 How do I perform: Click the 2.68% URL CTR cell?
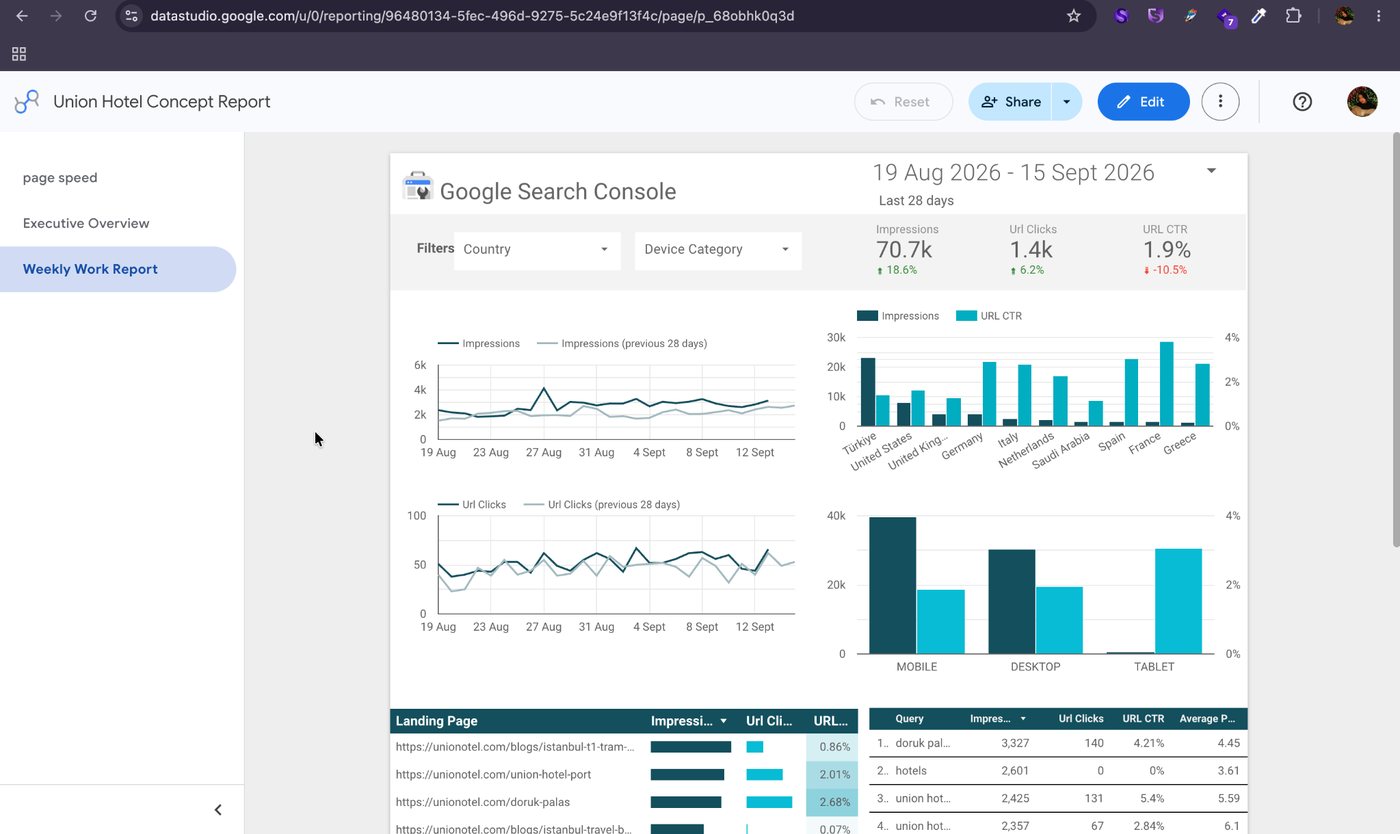pos(832,802)
